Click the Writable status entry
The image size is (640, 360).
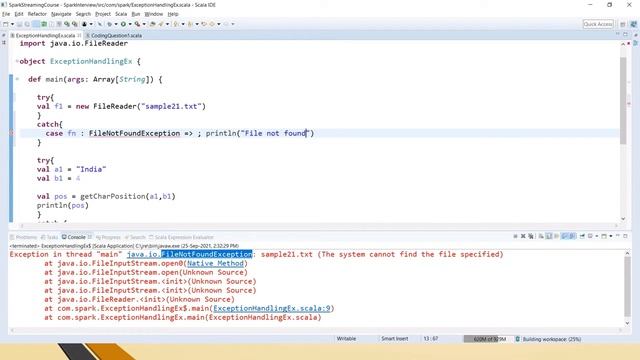(x=346, y=339)
